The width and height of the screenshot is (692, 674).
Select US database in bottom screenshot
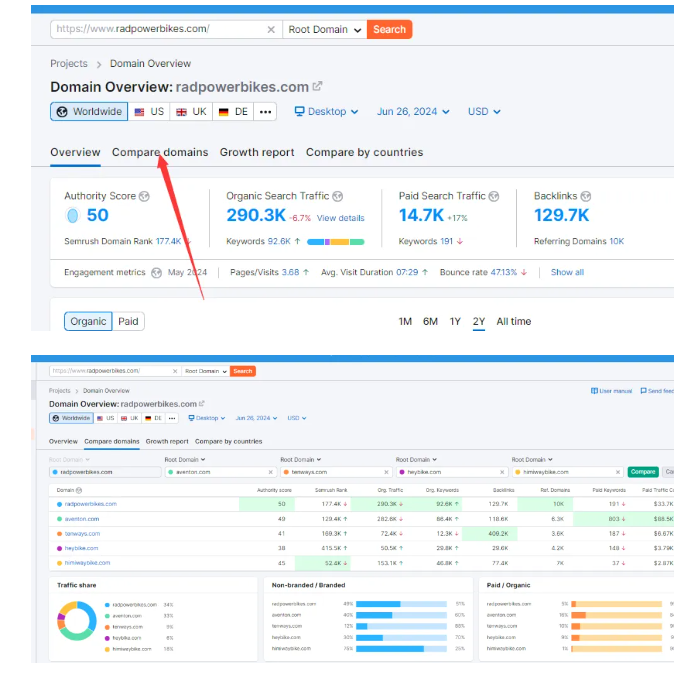(x=106, y=418)
